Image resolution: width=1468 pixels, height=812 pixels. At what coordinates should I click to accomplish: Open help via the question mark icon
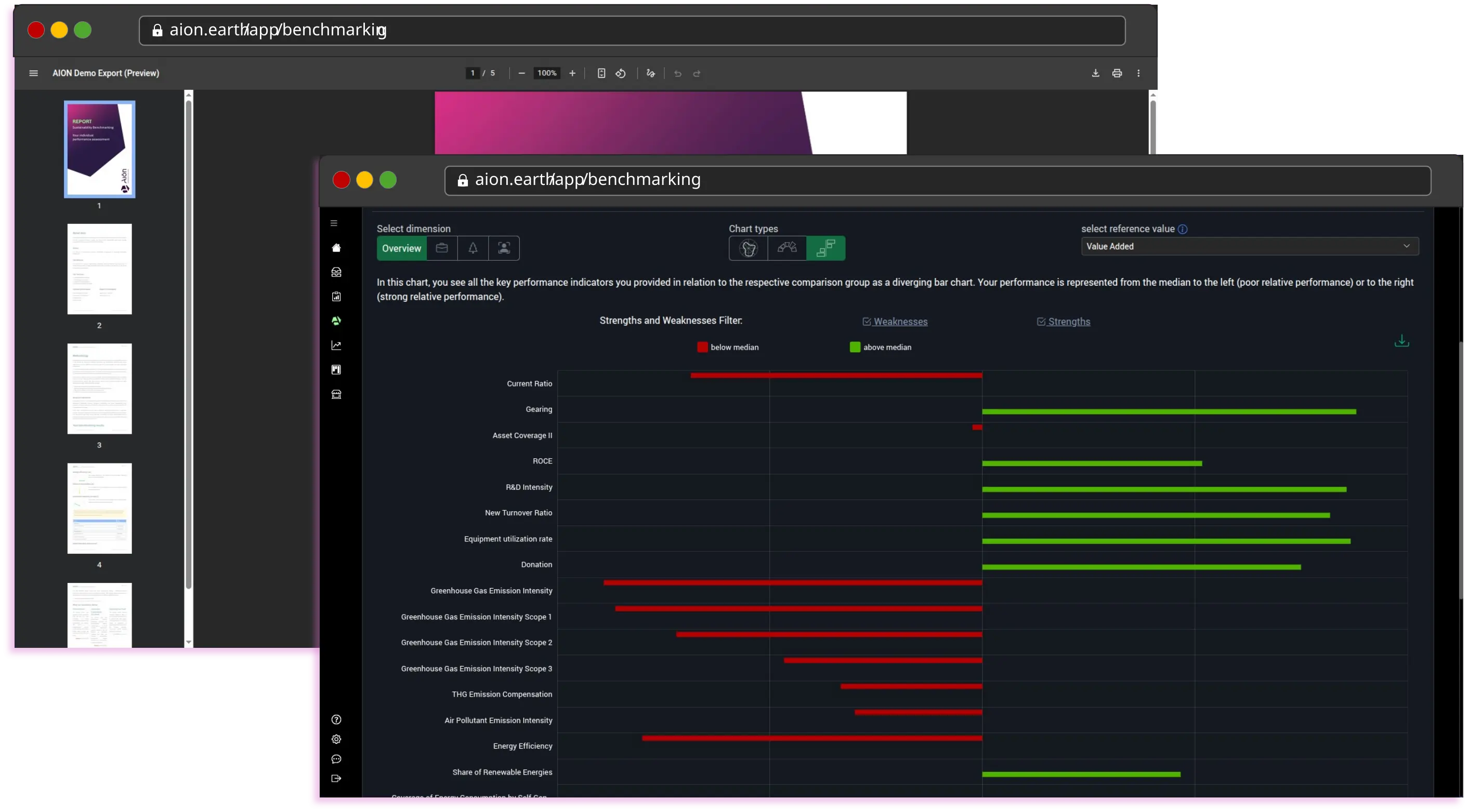pos(336,719)
